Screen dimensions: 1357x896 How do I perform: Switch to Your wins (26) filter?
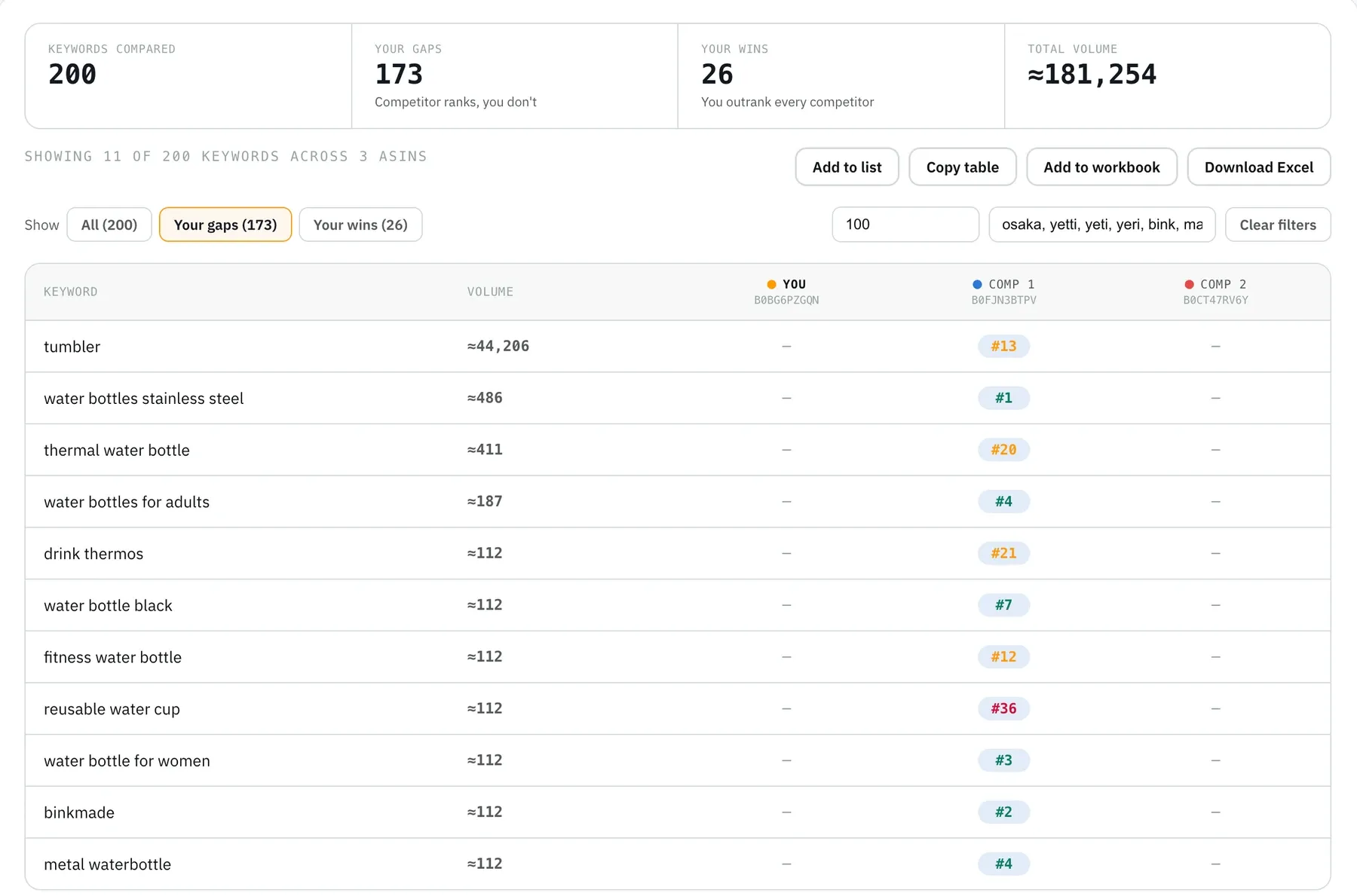[360, 225]
